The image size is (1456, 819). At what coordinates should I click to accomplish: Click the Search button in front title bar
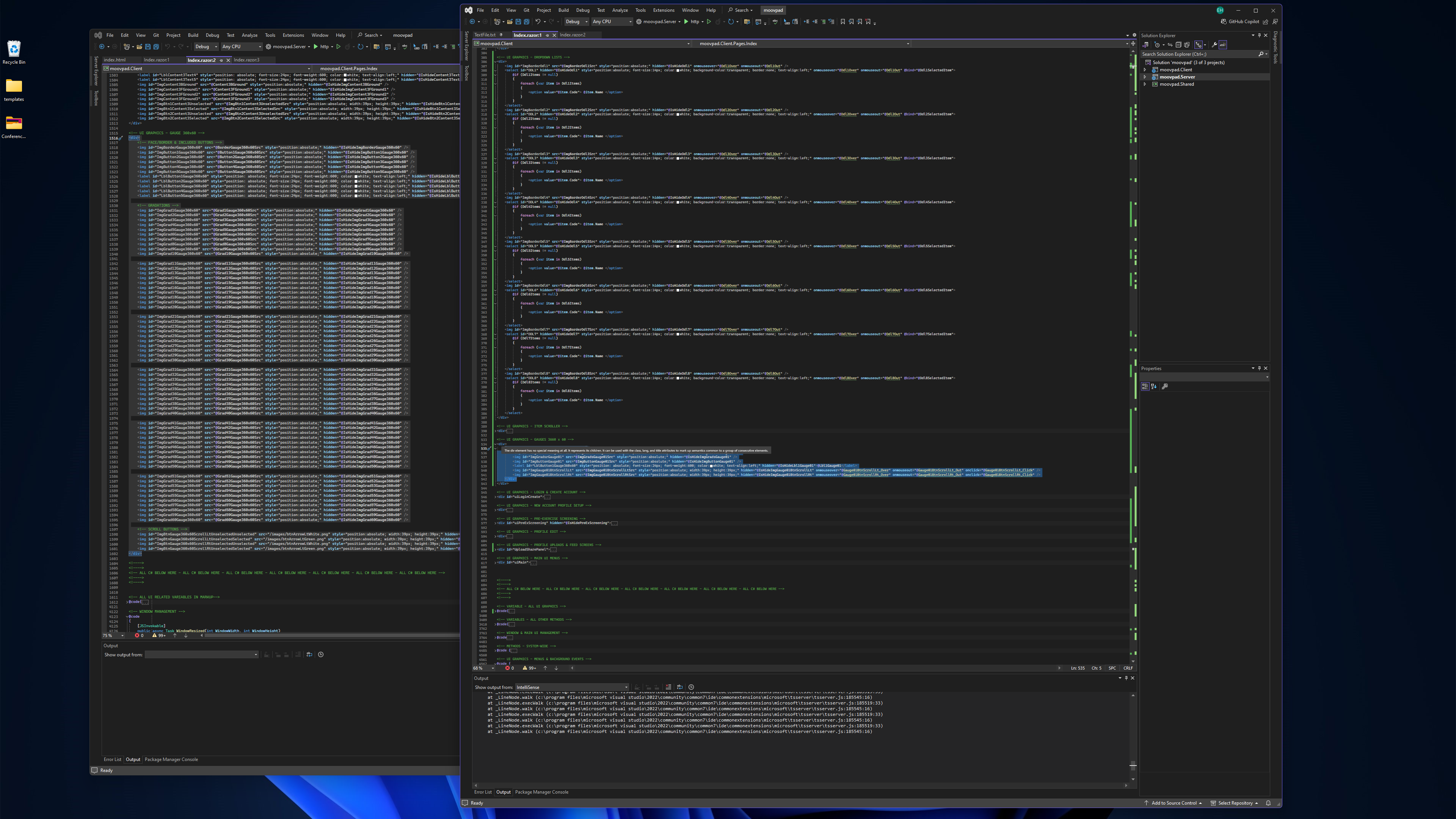click(741, 10)
